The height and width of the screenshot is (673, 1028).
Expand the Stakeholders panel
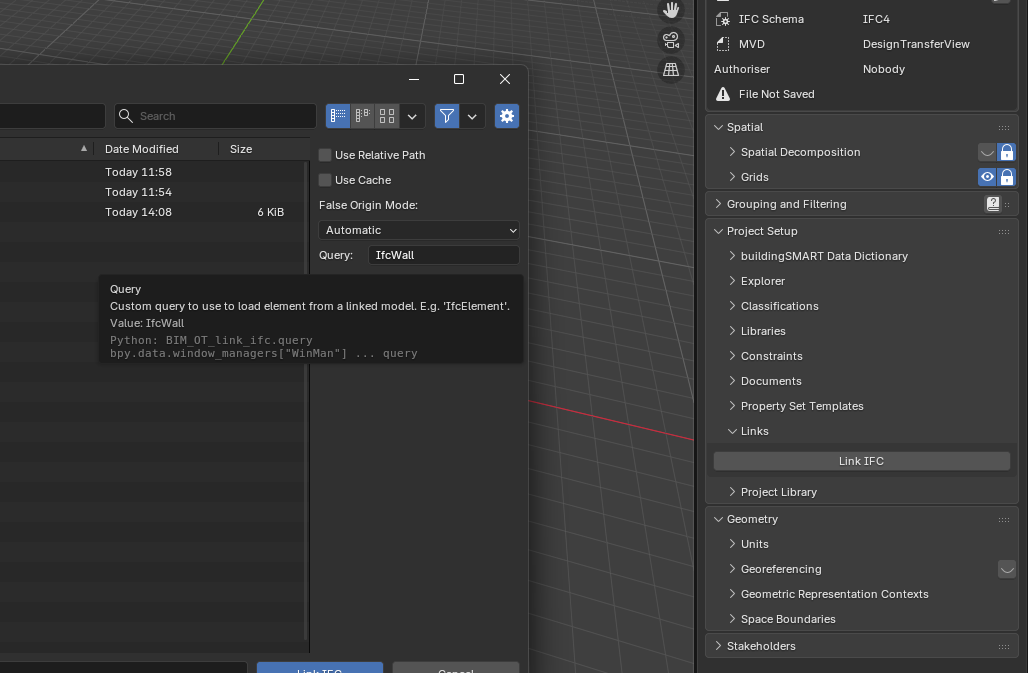(x=719, y=646)
